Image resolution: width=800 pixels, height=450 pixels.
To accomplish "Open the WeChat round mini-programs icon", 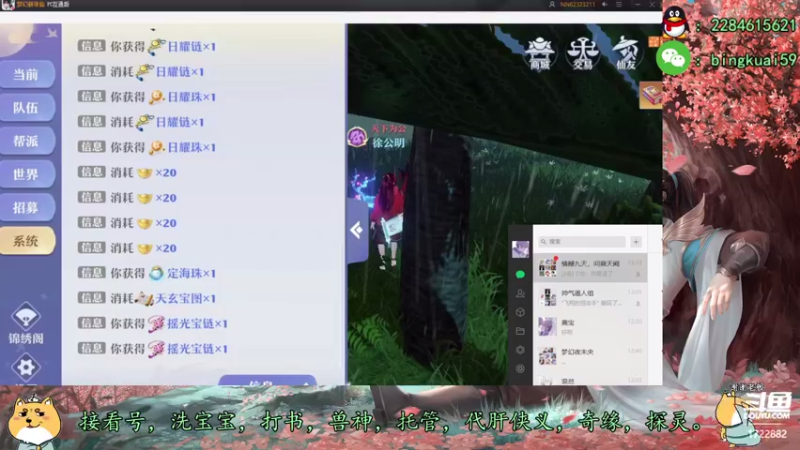I will [x=520, y=368].
